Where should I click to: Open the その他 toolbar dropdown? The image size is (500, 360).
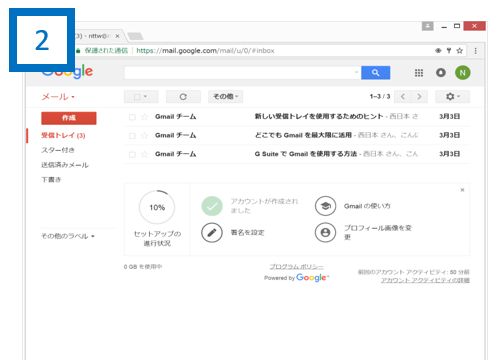point(226,97)
